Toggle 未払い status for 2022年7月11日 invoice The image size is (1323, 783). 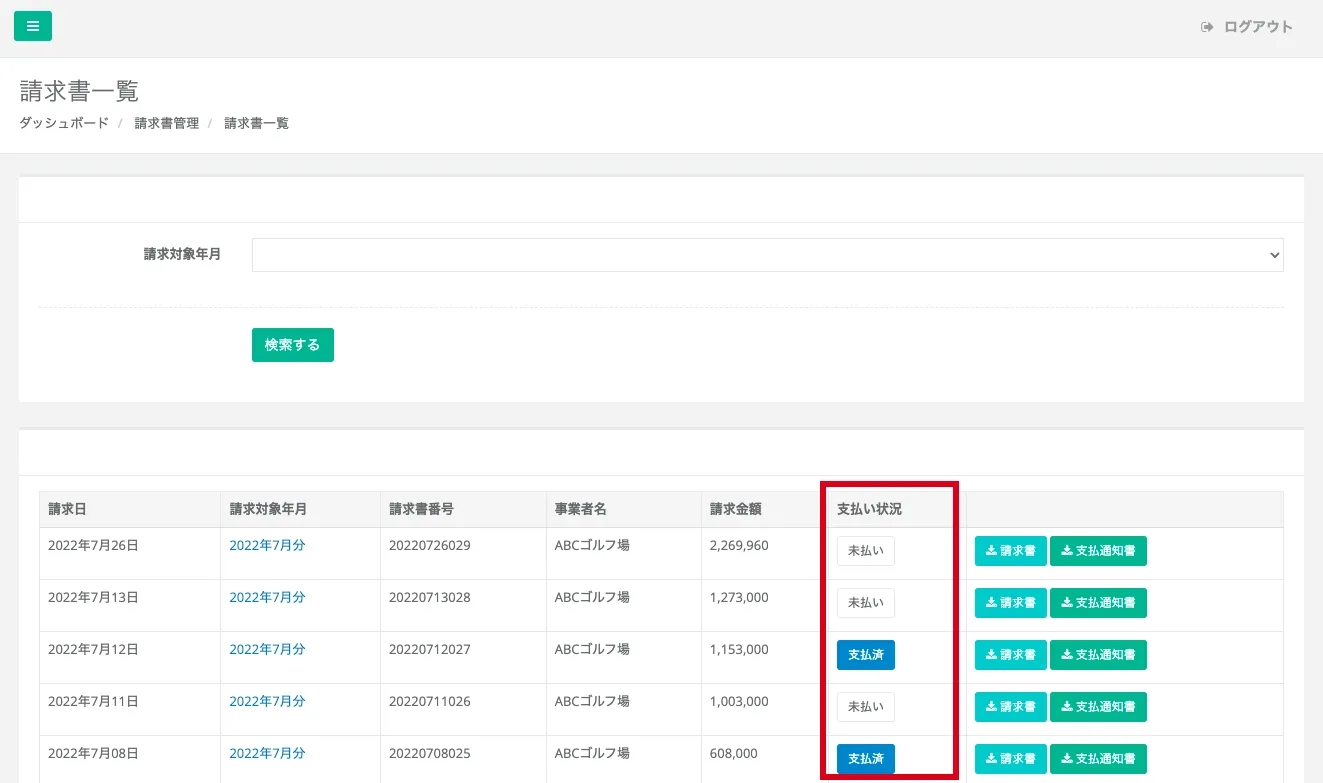click(865, 707)
